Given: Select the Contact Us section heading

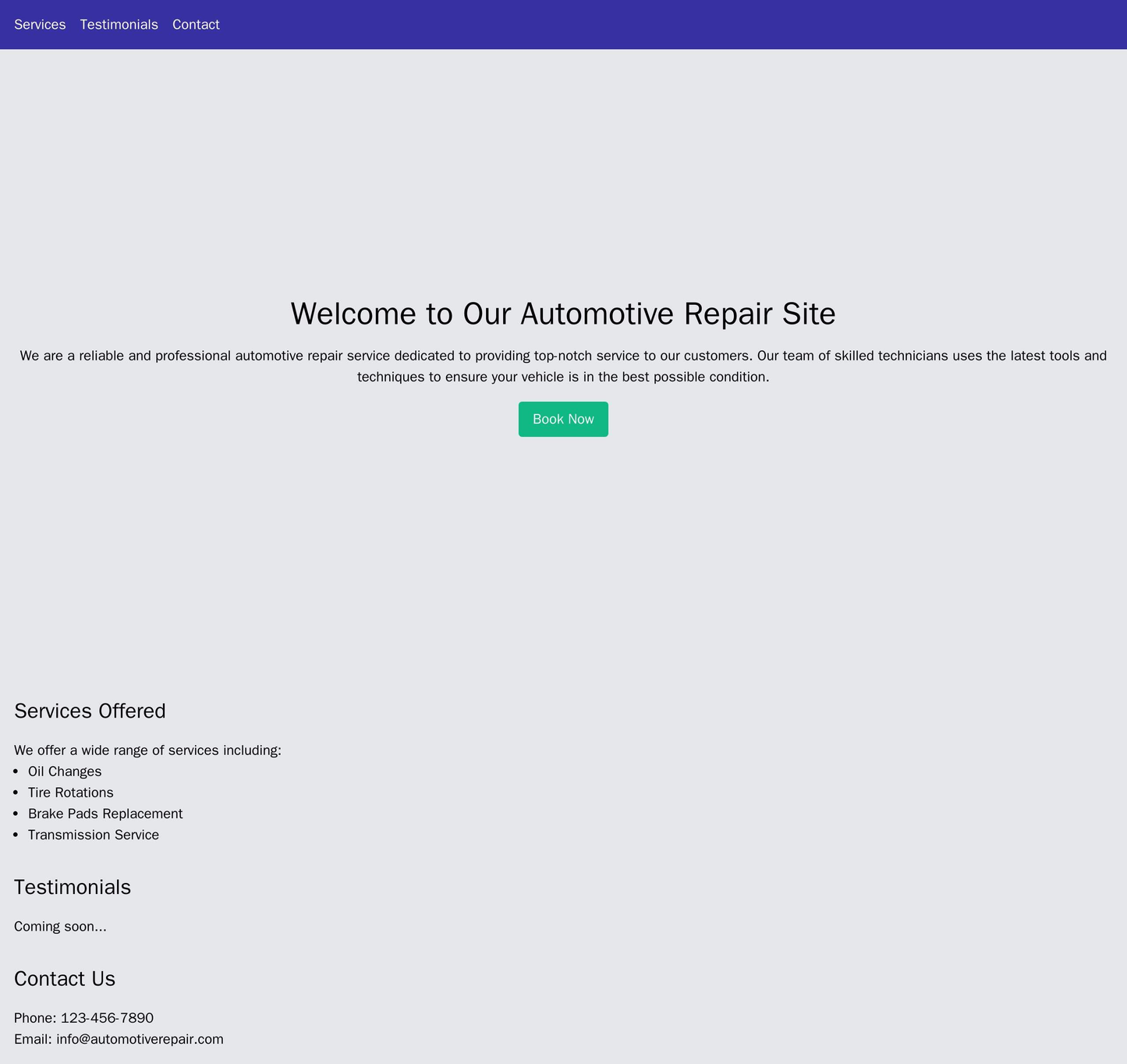Looking at the screenshot, I should [65, 979].
